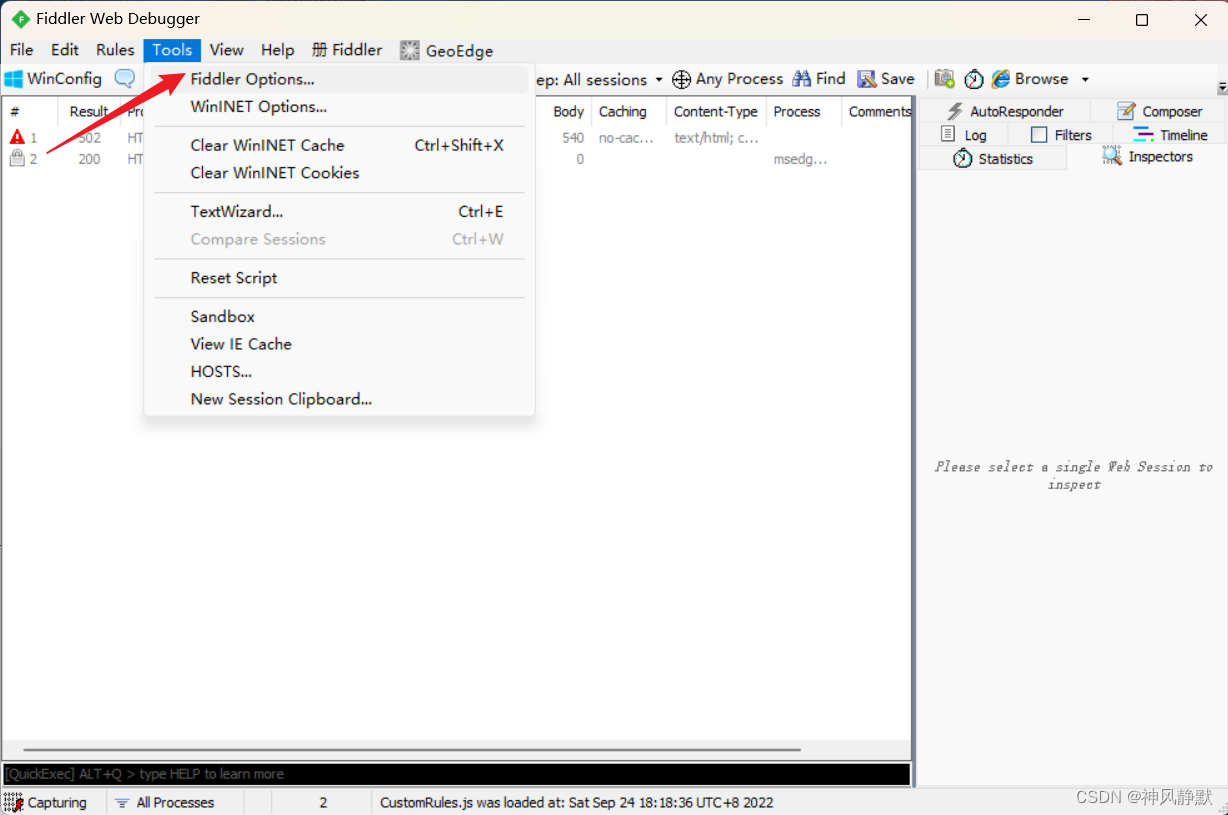Open the AutoResponder tab via its lightning icon

(1009, 110)
